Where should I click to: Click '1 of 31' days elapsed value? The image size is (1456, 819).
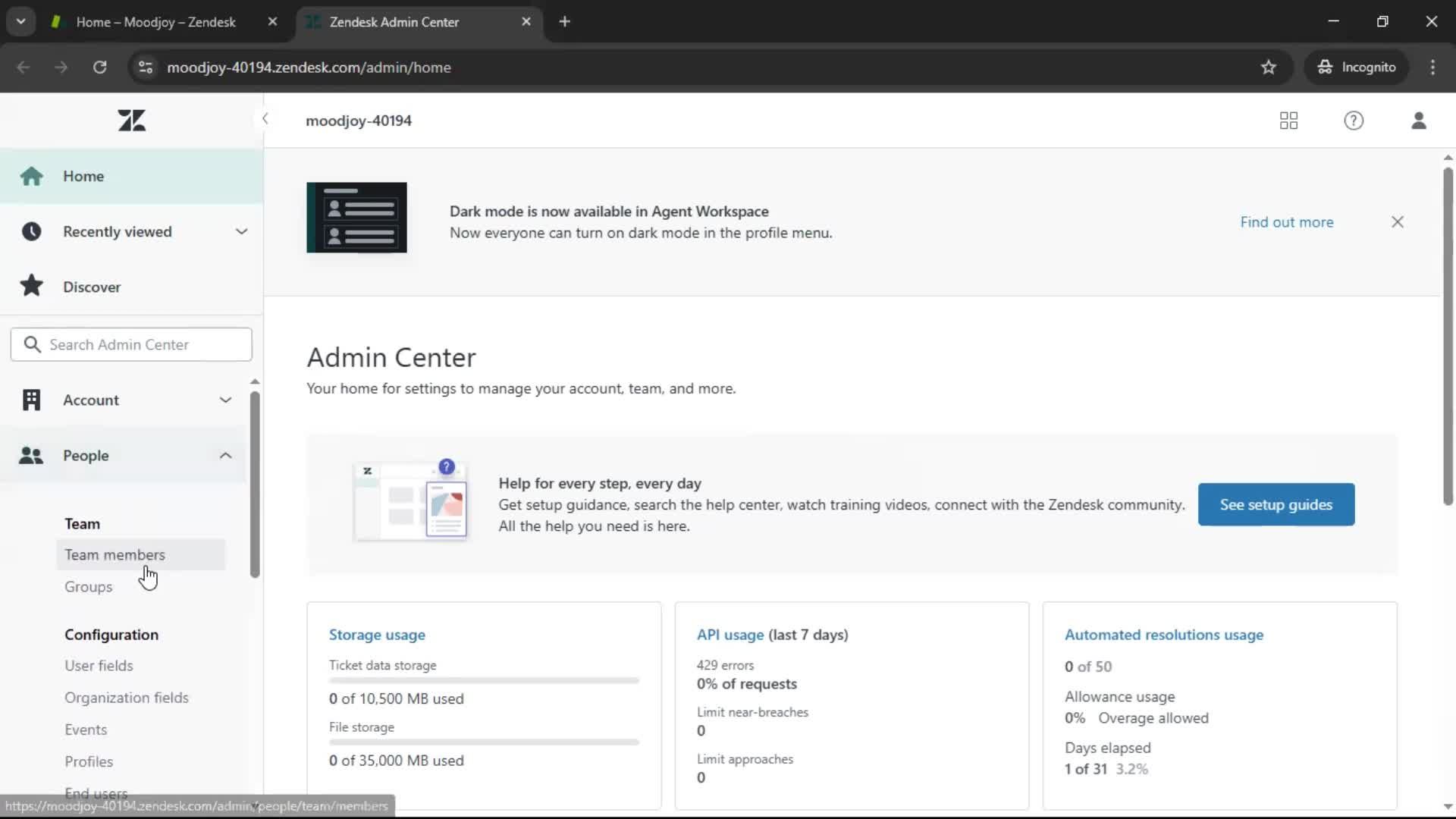pyautogui.click(x=1085, y=768)
